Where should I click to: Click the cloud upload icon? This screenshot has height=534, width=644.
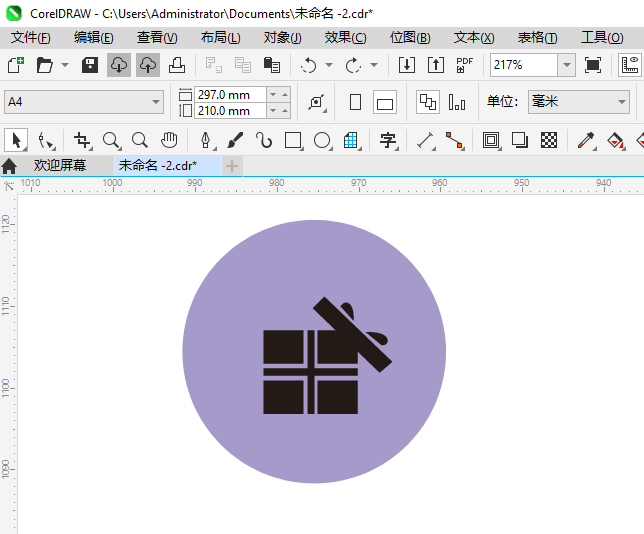coord(148,65)
